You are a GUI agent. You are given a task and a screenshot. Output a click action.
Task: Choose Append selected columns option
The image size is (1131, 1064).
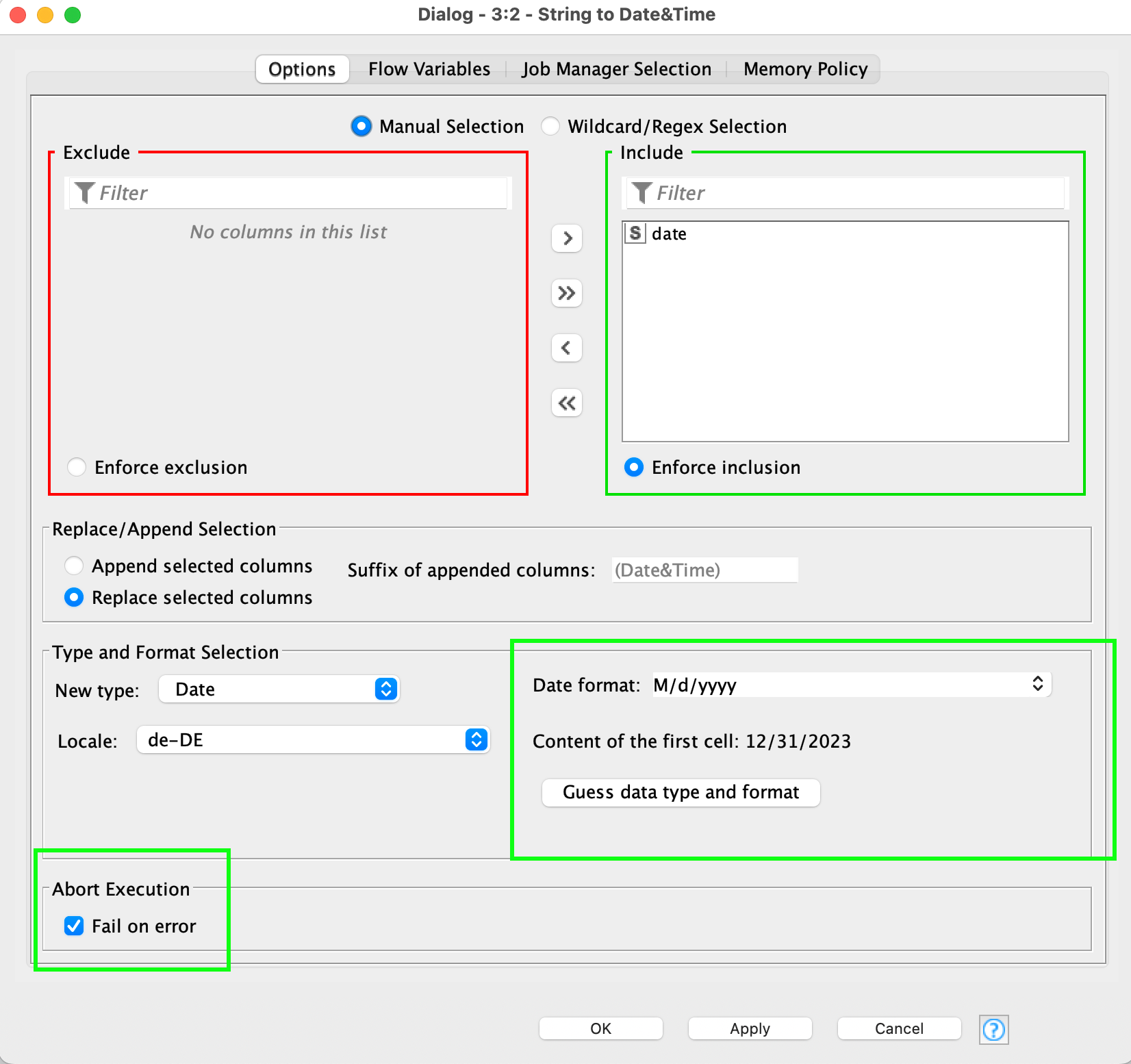(x=74, y=566)
